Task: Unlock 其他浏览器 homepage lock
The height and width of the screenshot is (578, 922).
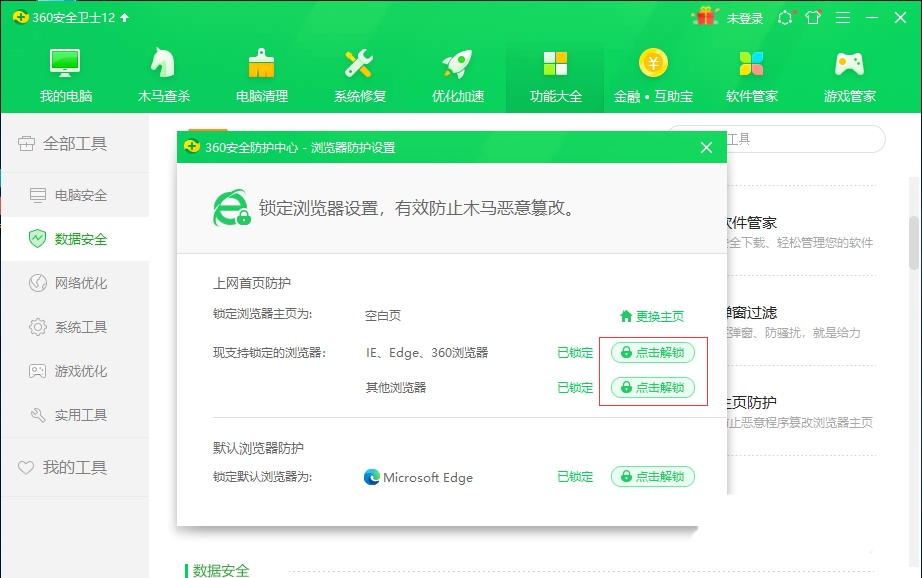Action: point(653,387)
